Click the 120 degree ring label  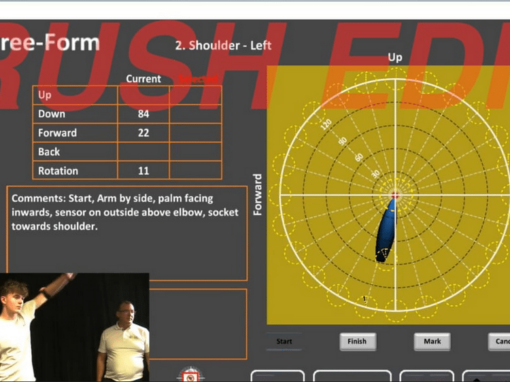pyautogui.click(x=326, y=124)
